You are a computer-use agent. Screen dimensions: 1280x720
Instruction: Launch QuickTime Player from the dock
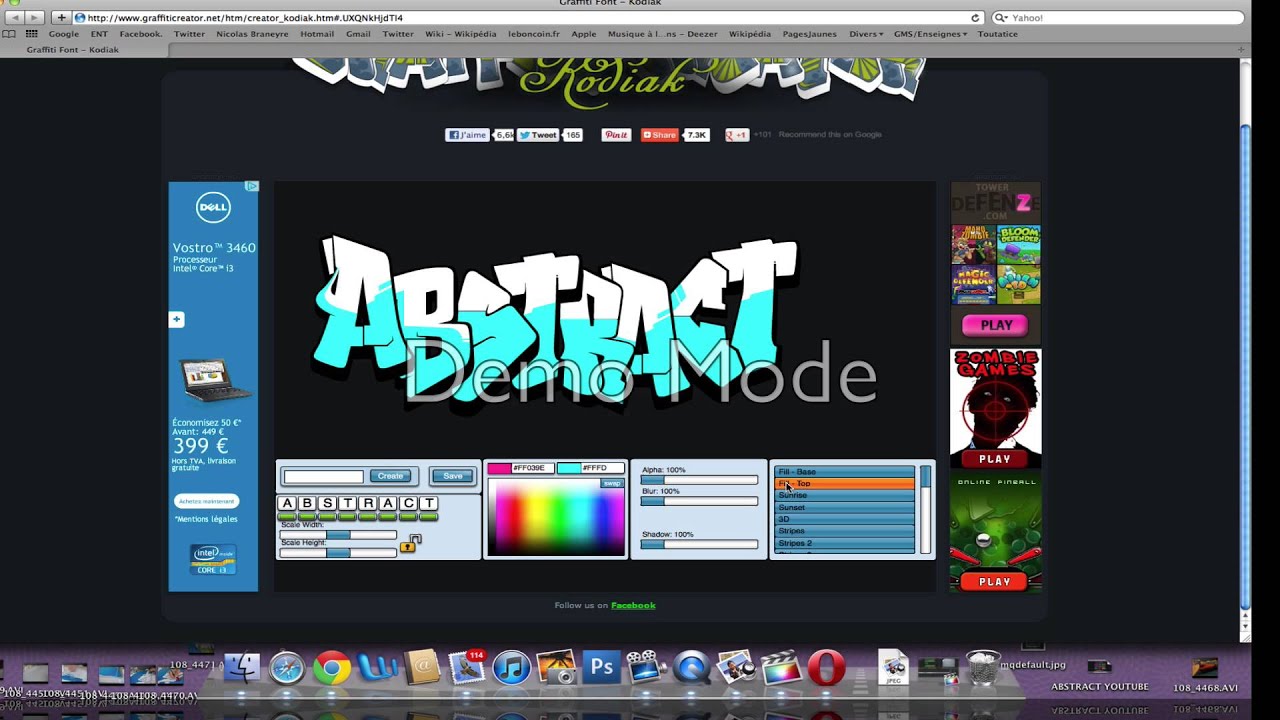(x=691, y=667)
